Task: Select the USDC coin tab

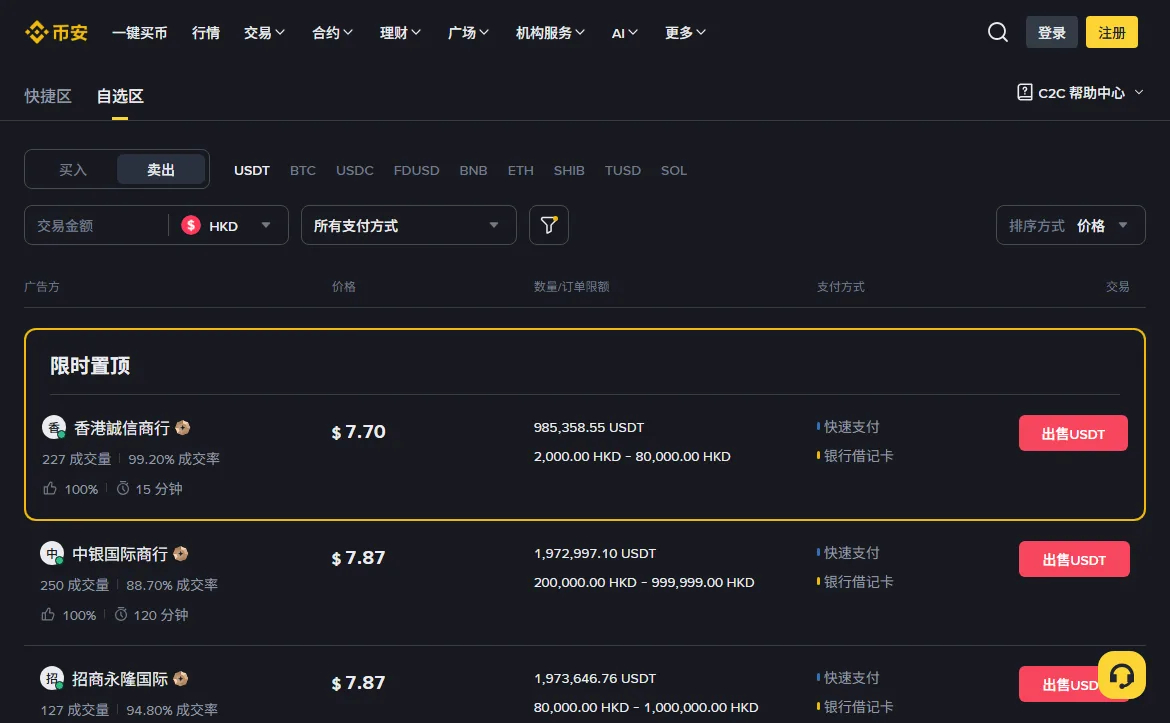Action: click(354, 170)
